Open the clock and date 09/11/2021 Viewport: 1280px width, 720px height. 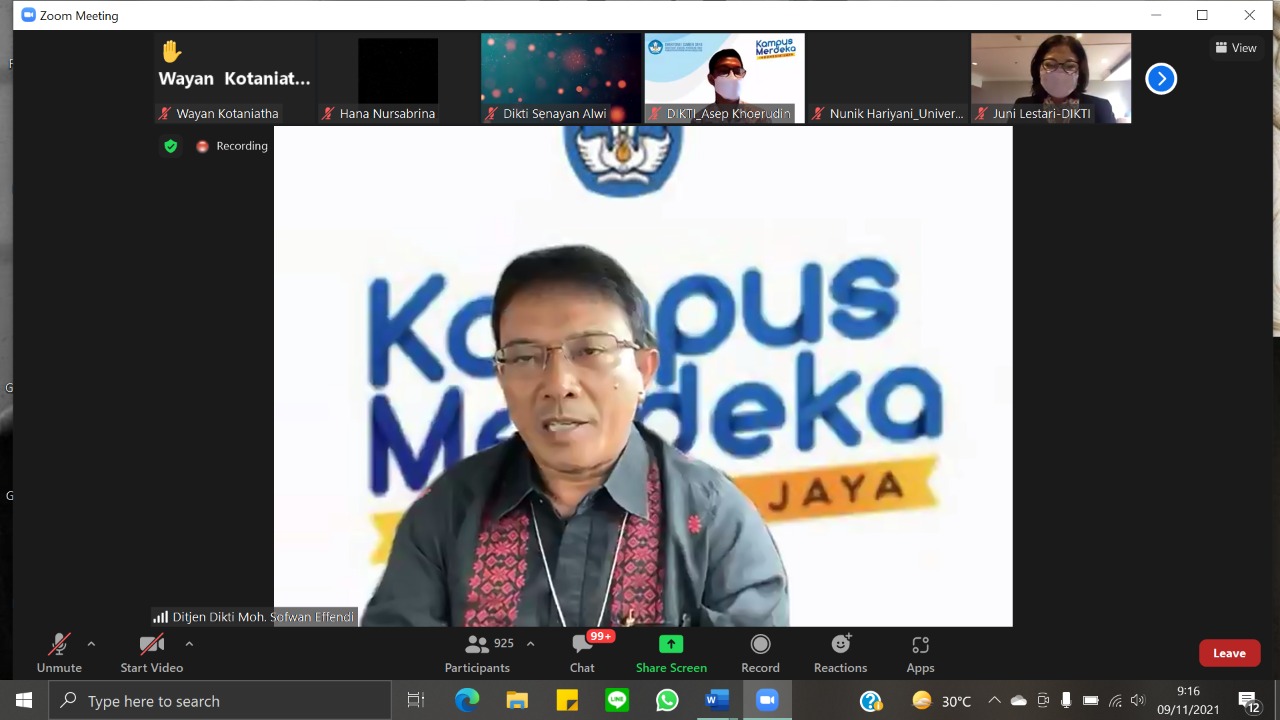pyautogui.click(x=1188, y=701)
